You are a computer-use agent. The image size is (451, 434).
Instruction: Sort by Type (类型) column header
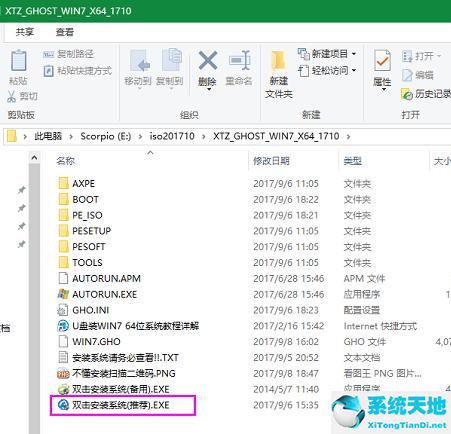click(353, 161)
